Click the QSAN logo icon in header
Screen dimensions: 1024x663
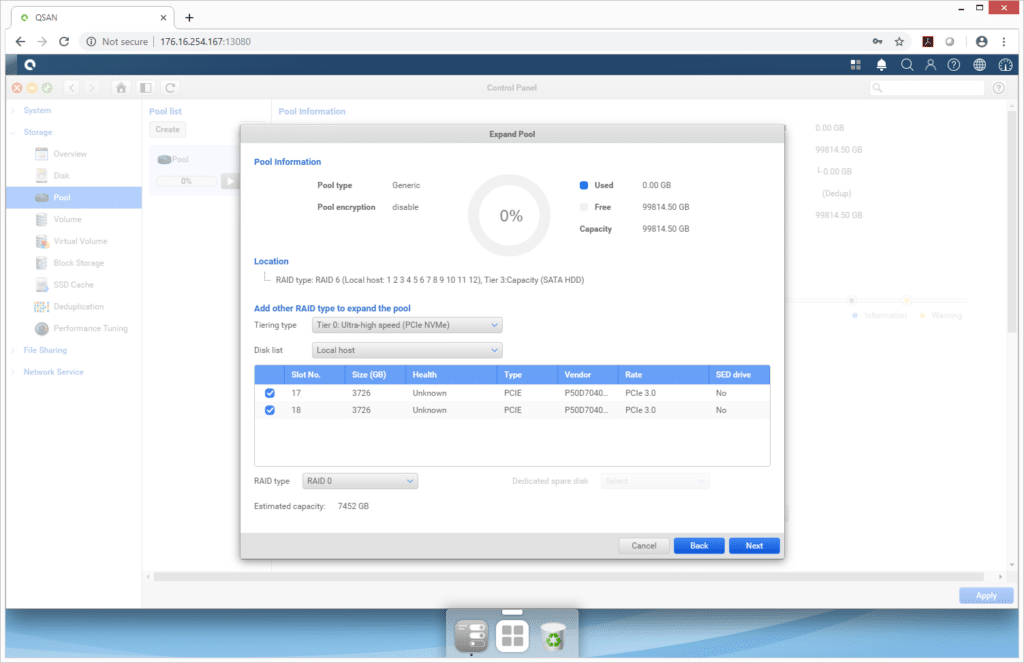[29, 65]
